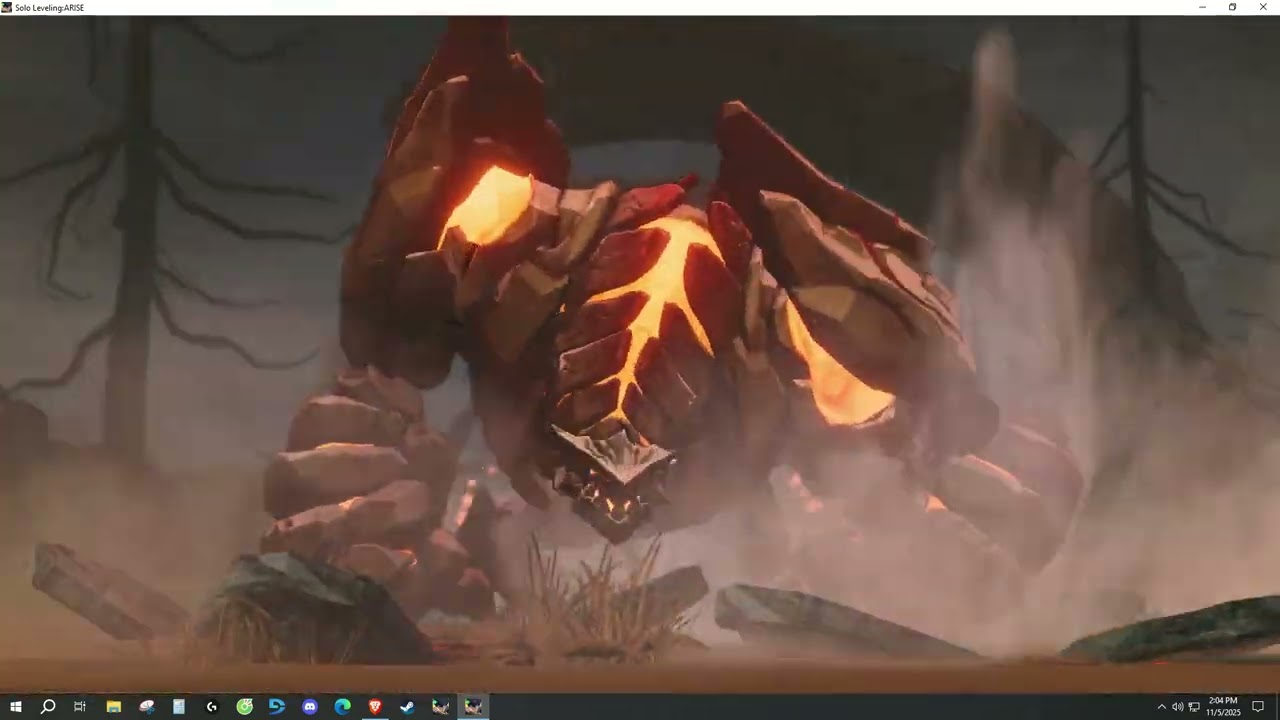1280x720 pixels.
Task: Open the Action Center notifications
Action: point(1258,707)
